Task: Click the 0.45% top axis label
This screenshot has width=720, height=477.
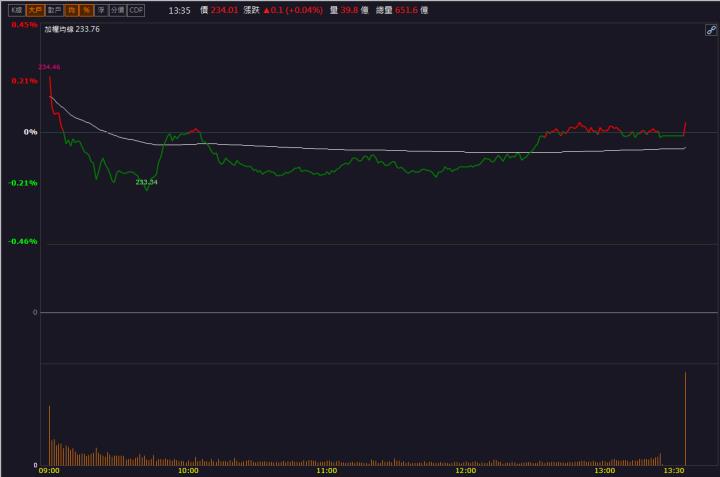Action: tap(24, 24)
